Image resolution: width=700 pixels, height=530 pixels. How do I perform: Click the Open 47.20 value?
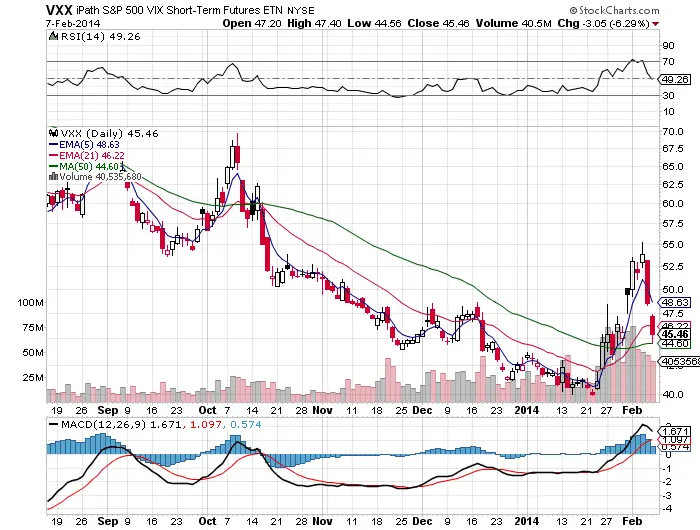pos(252,23)
